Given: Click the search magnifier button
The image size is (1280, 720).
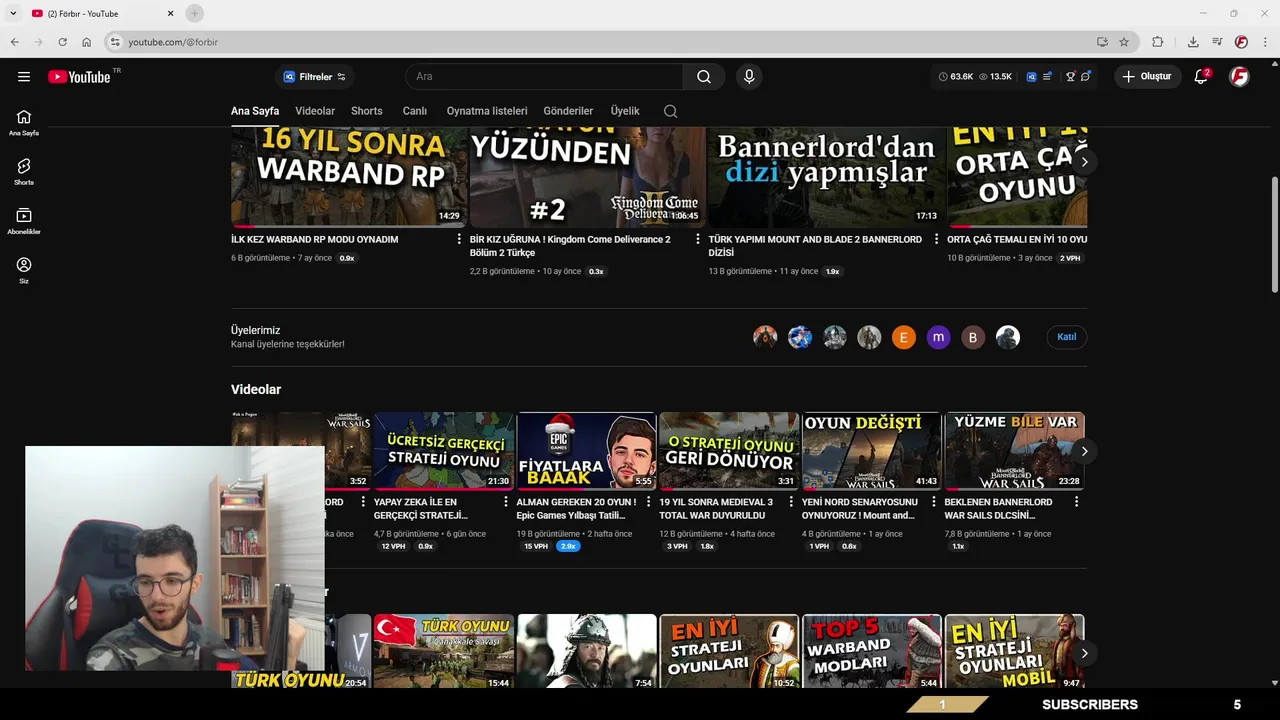Looking at the screenshot, I should (704, 77).
